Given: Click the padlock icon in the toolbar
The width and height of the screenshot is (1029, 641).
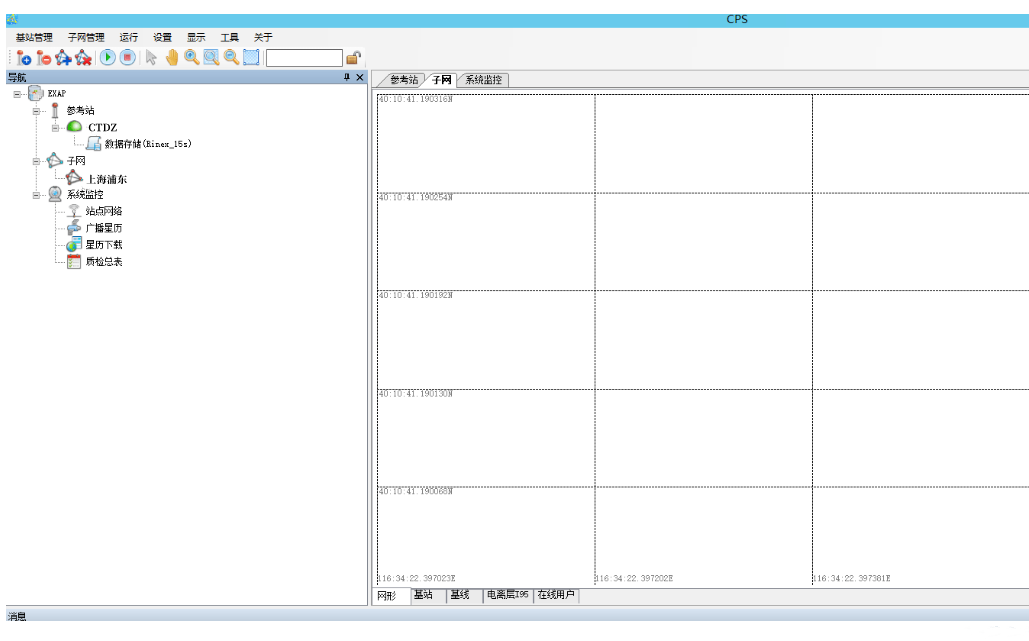Looking at the screenshot, I should (x=353, y=58).
